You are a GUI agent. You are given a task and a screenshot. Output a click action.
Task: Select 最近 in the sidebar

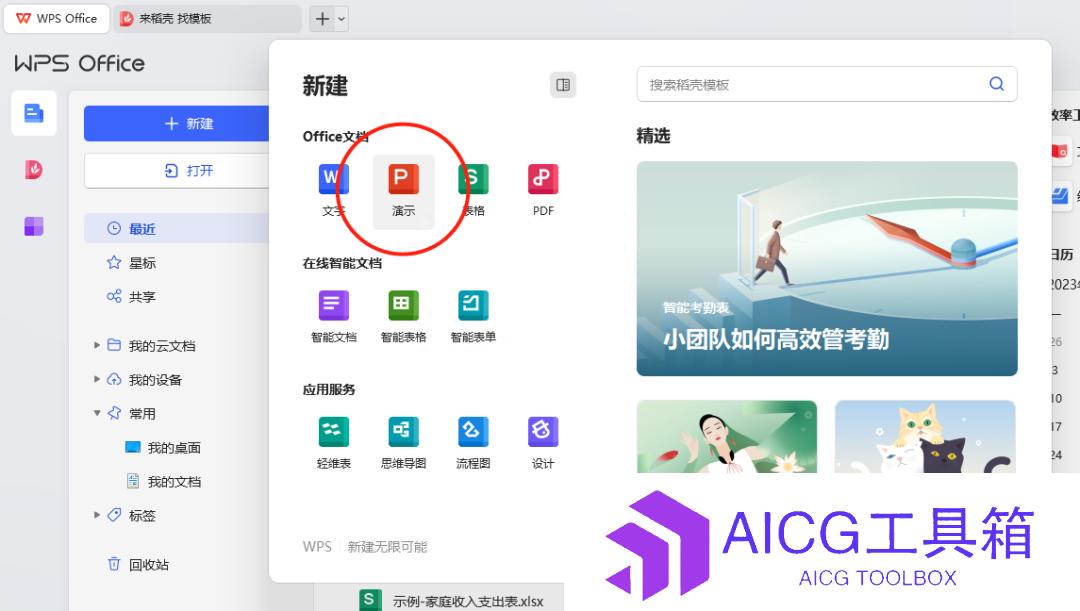tap(176, 229)
